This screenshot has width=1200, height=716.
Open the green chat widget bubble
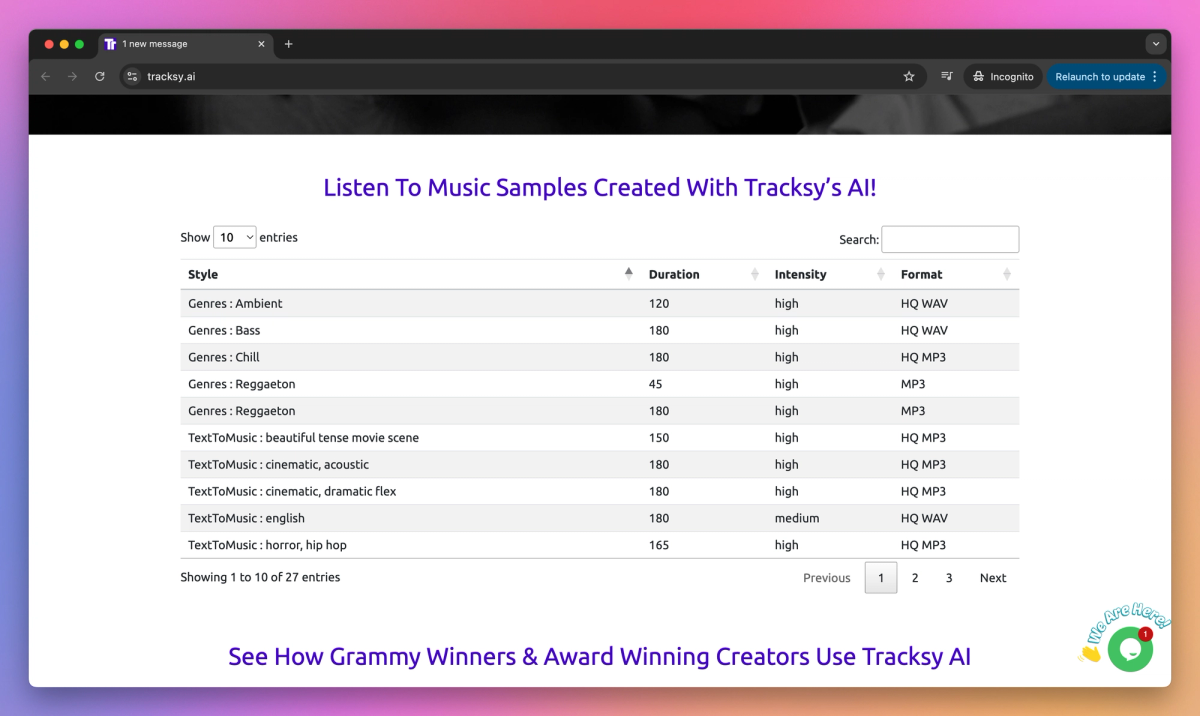(1130, 649)
